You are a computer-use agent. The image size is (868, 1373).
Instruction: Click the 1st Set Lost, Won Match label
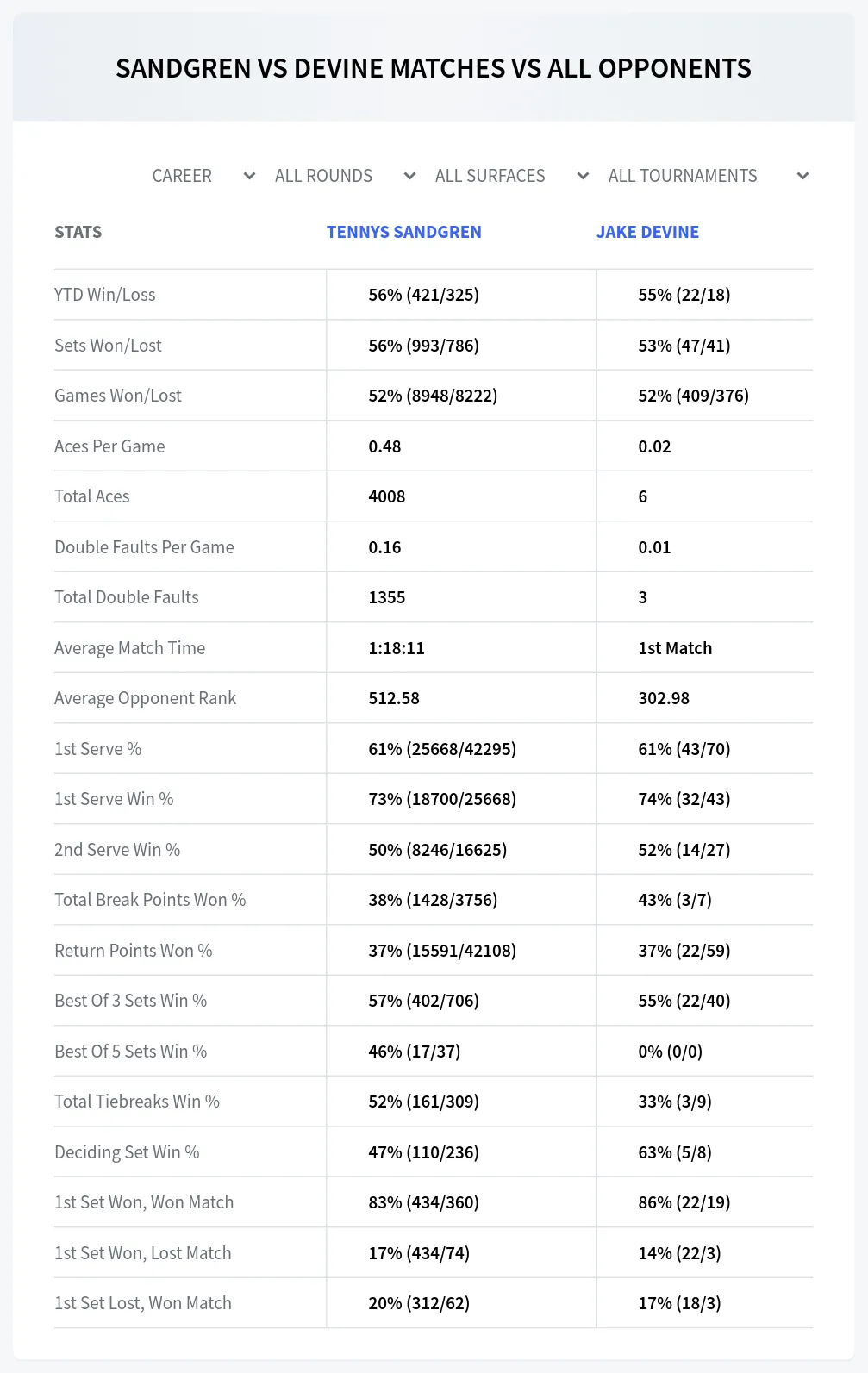click(143, 1303)
